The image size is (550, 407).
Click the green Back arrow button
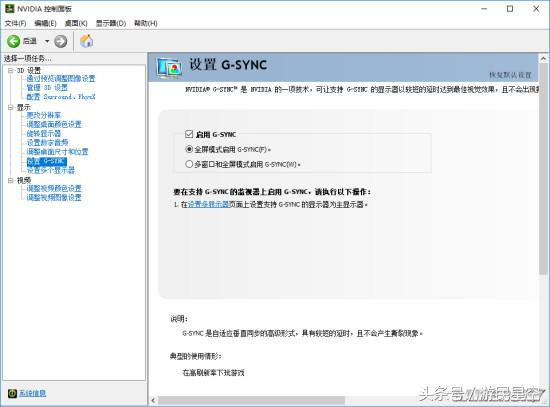tap(13, 41)
